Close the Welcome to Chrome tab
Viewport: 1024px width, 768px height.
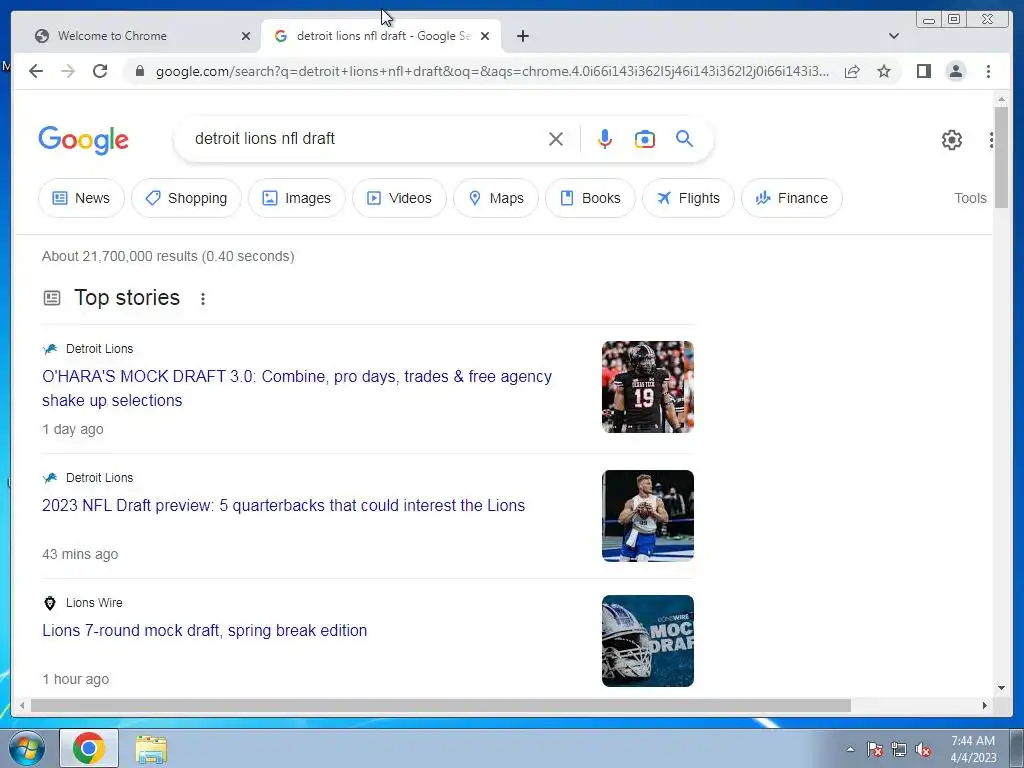[x=246, y=36]
